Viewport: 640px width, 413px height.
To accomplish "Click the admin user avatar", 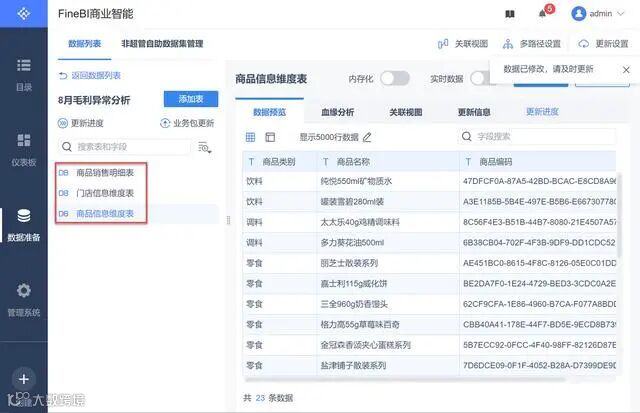I will (x=578, y=14).
